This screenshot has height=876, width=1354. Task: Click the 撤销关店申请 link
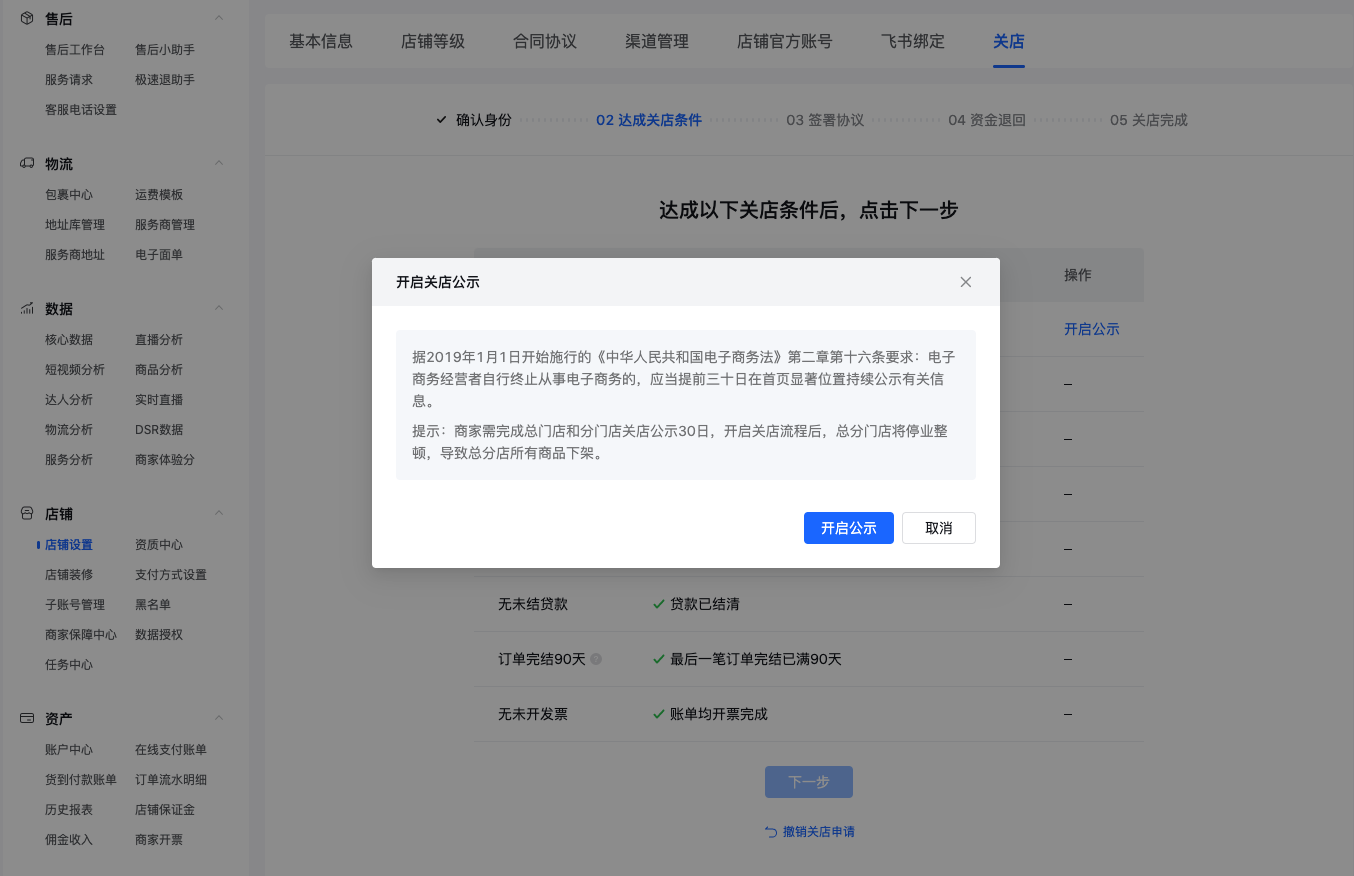point(817,831)
